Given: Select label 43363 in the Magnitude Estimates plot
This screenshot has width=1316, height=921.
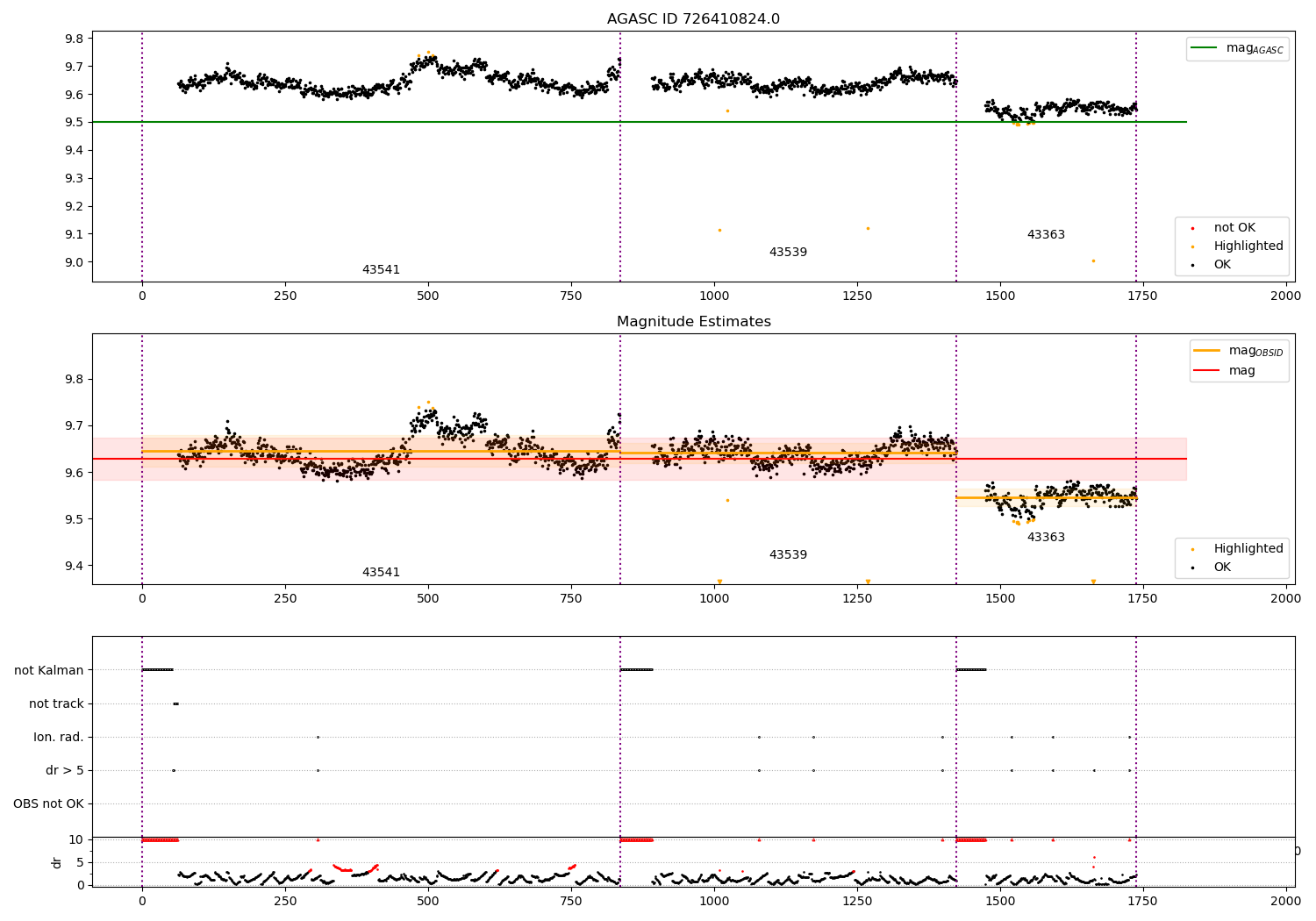Looking at the screenshot, I should 1046,538.
